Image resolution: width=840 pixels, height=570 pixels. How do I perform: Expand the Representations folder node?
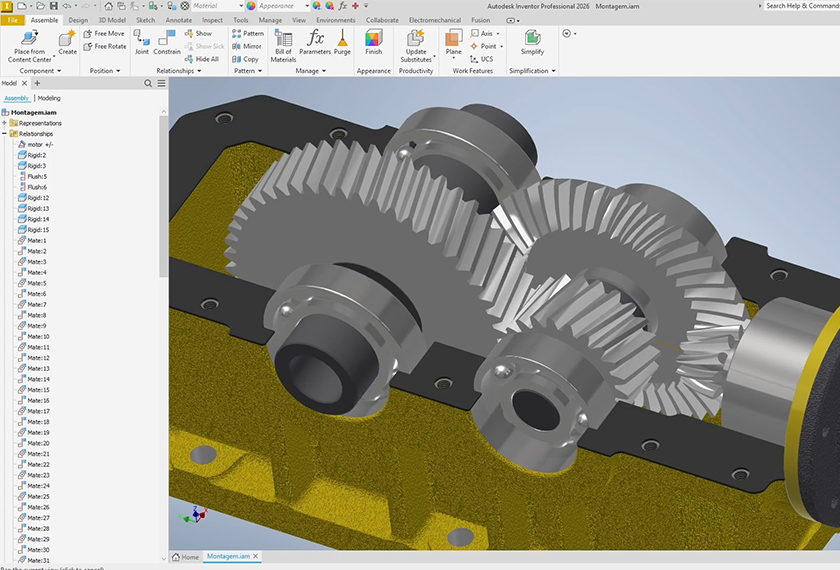pyautogui.click(x=5, y=123)
